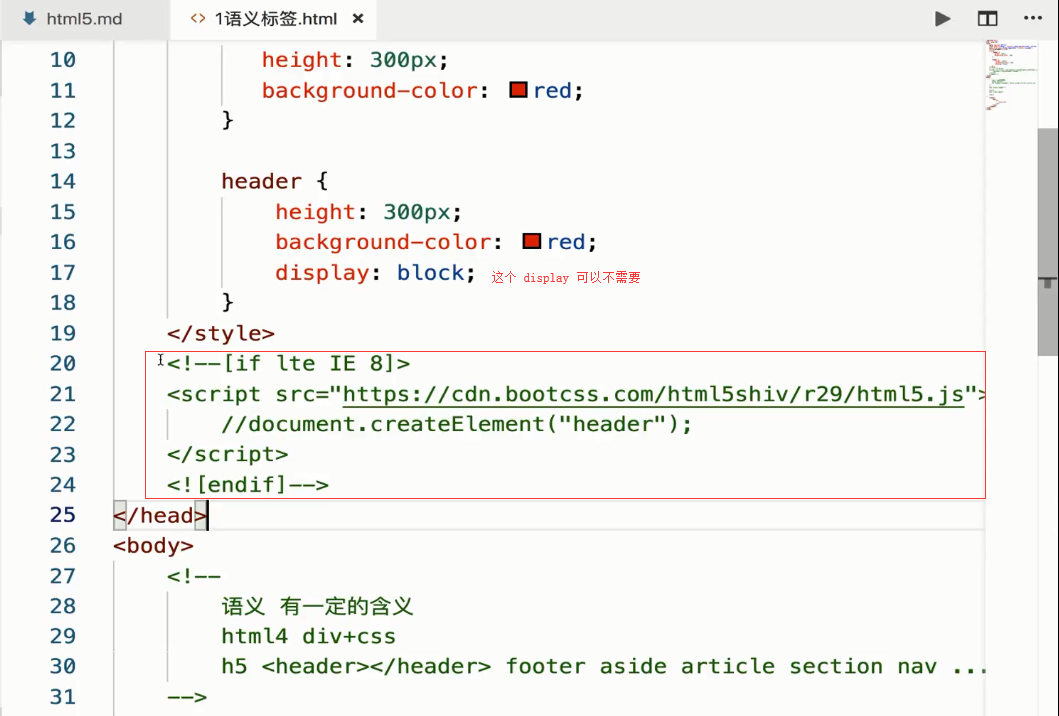Click line number 25 in gutter
The height and width of the screenshot is (716, 1059).
[63, 515]
